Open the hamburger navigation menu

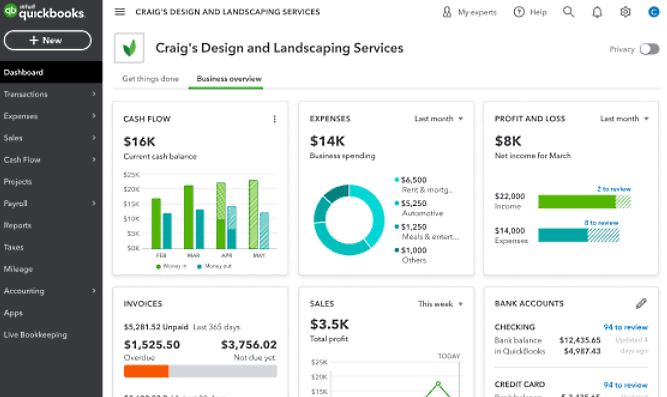[120, 12]
